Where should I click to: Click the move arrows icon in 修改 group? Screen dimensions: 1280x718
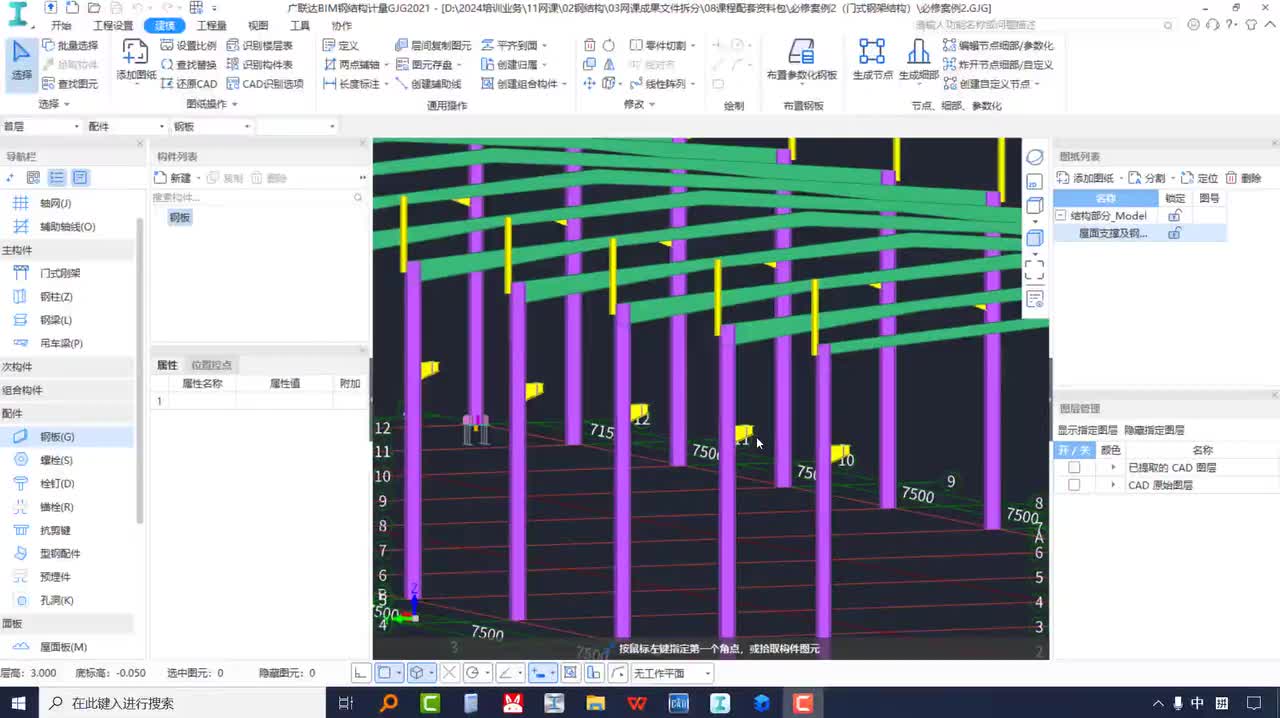589,84
